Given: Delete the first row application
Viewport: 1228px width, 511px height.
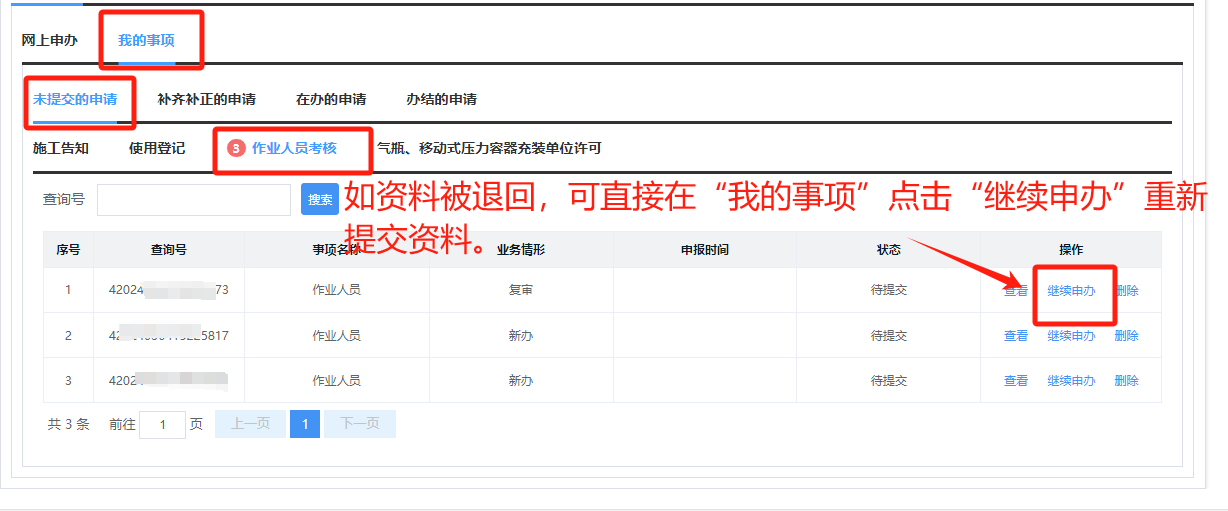Looking at the screenshot, I should pyautogui.click(x=1126, y=291).
